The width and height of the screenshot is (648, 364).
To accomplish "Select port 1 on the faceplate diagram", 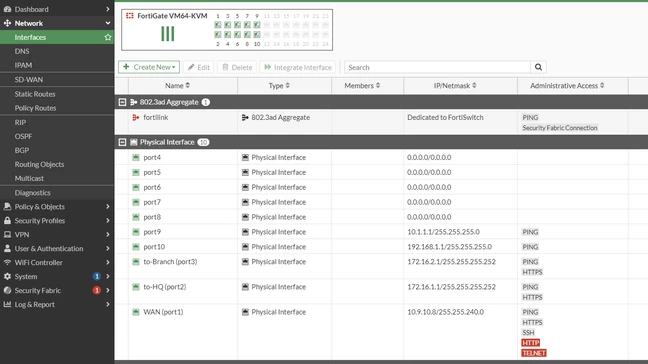I will (218, 25).
